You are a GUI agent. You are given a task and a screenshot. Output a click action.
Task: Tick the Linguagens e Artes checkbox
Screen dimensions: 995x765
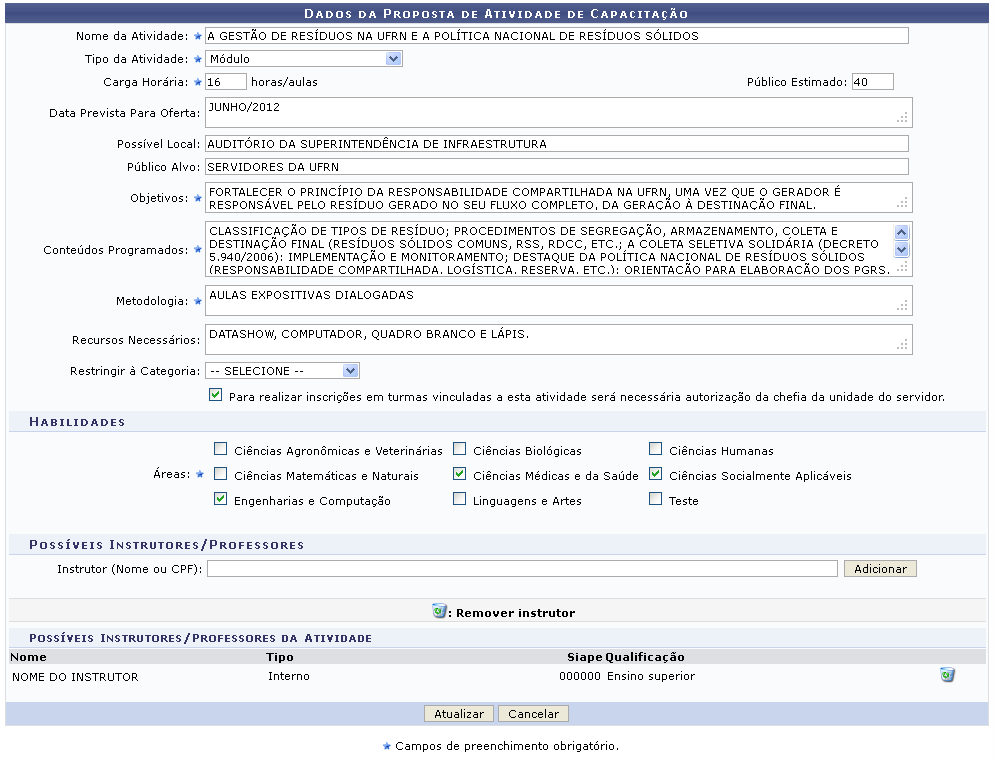click(460, 500)
